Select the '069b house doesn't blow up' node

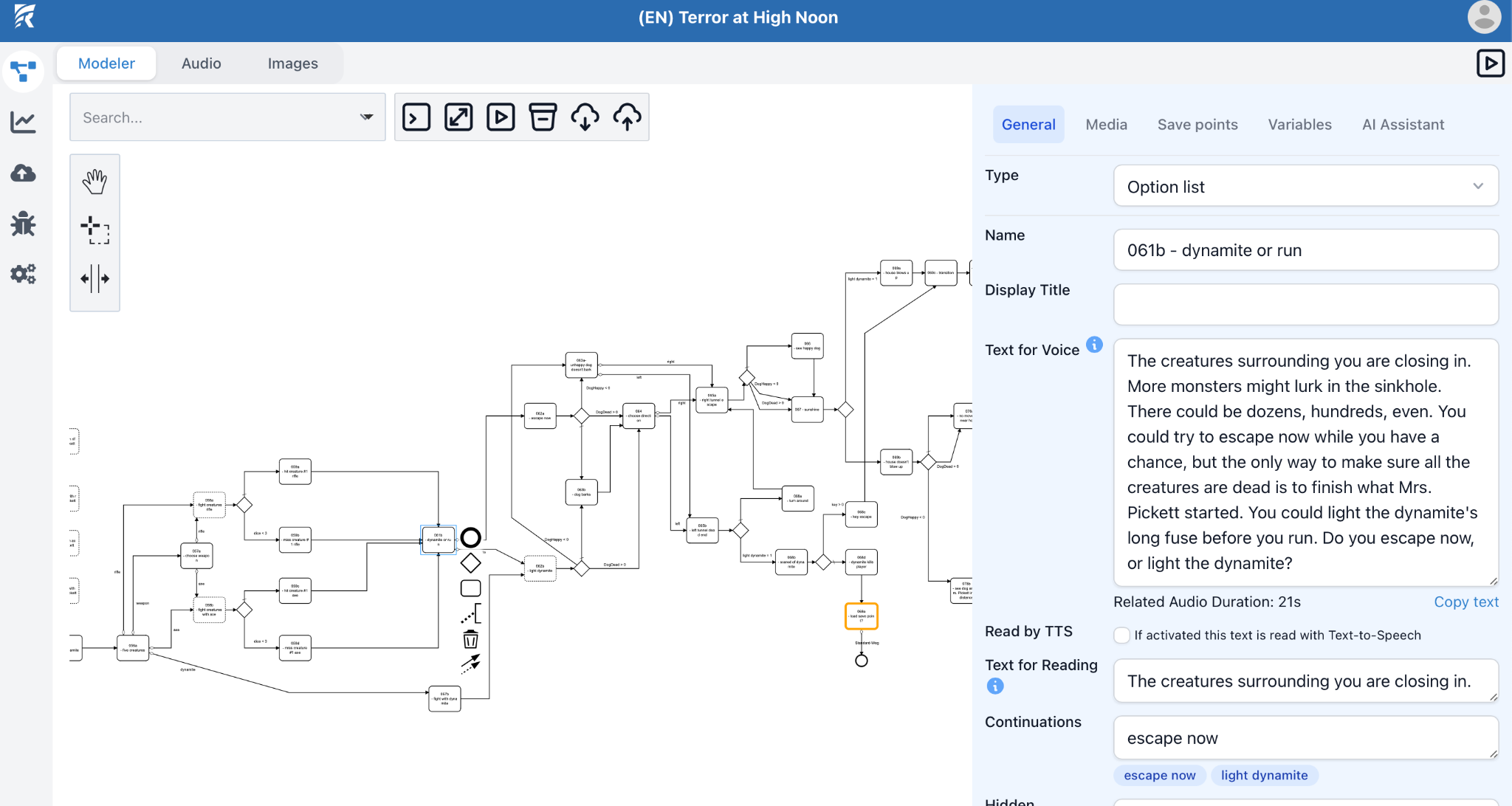point(896,462)
